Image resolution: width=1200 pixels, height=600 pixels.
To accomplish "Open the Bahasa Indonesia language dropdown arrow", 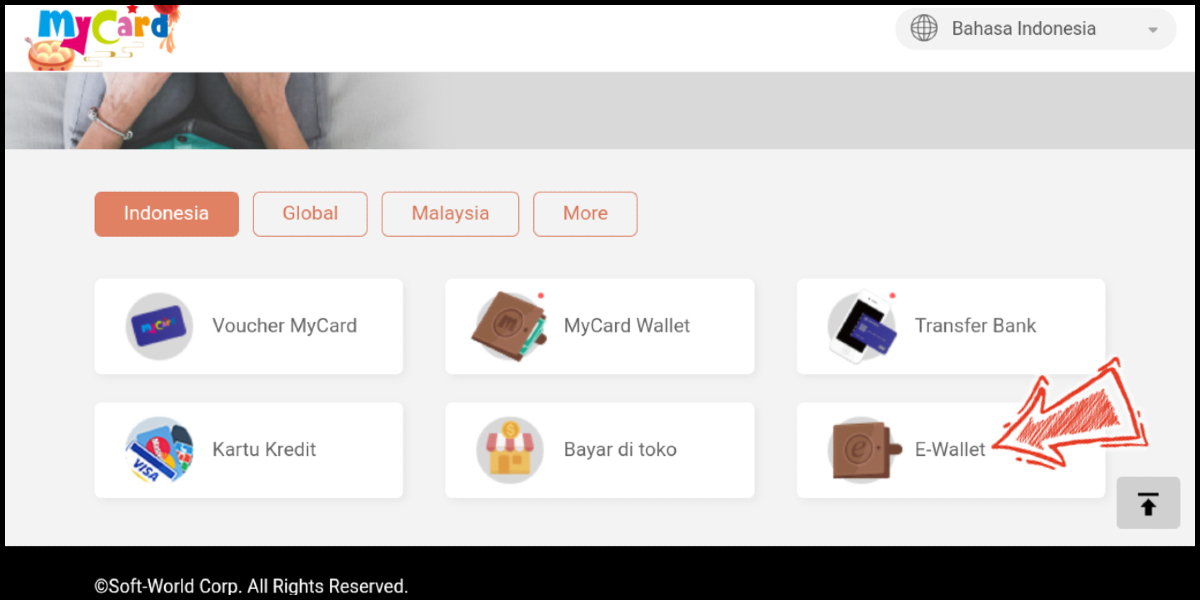I will click(x=1153, y=30).
